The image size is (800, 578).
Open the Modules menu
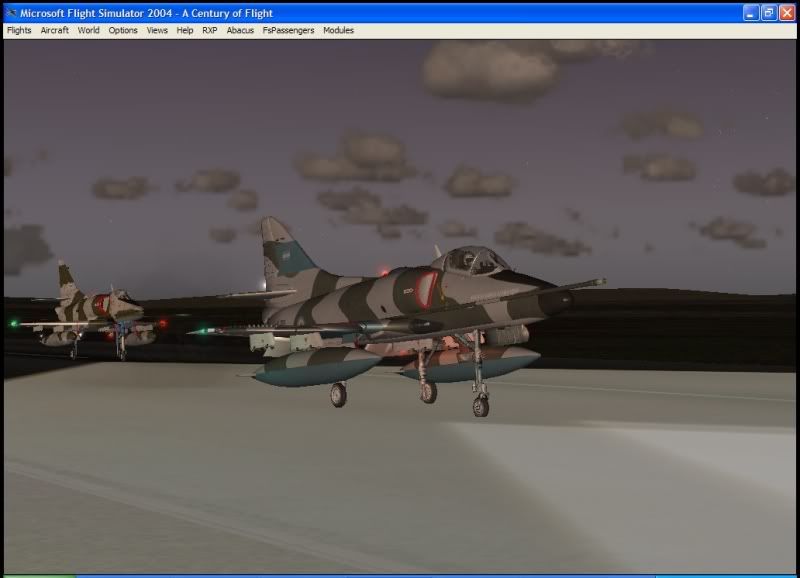(x=338, y=31)
